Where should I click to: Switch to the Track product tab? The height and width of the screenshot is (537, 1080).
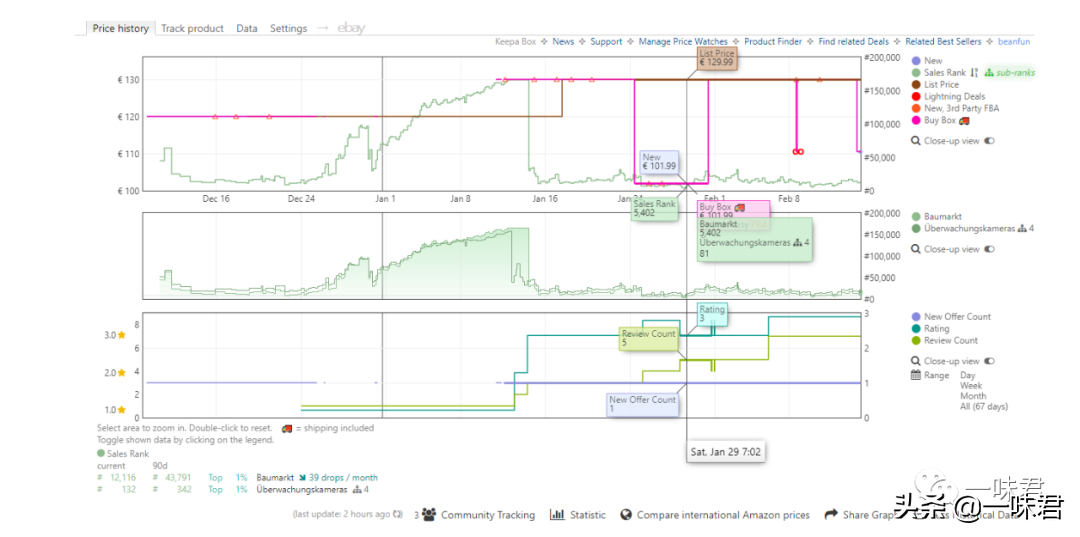click(192, 28)
